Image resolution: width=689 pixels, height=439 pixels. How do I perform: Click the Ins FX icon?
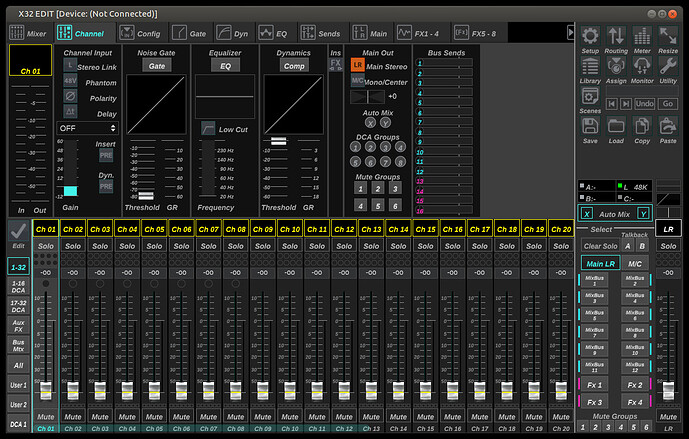[336, 64]
